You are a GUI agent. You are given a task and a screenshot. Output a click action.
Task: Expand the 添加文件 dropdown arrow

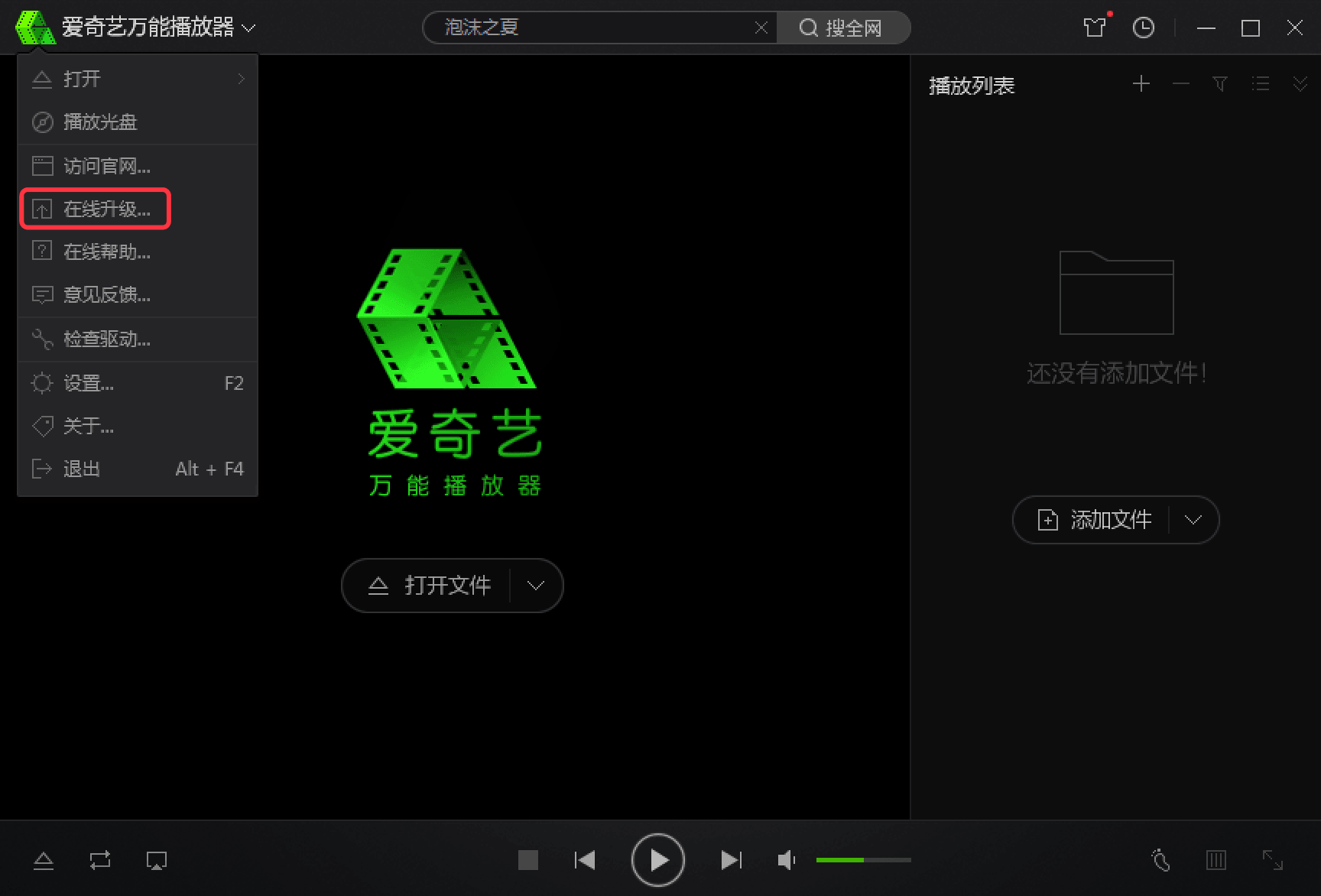click(x=1193, y=520)
